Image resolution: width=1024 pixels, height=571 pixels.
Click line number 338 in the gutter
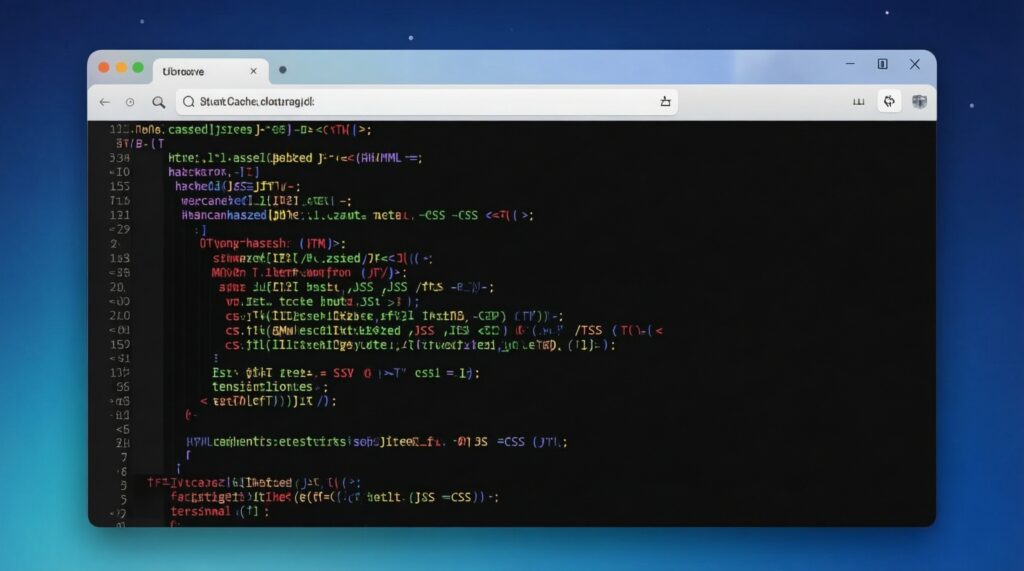point(119,158)
